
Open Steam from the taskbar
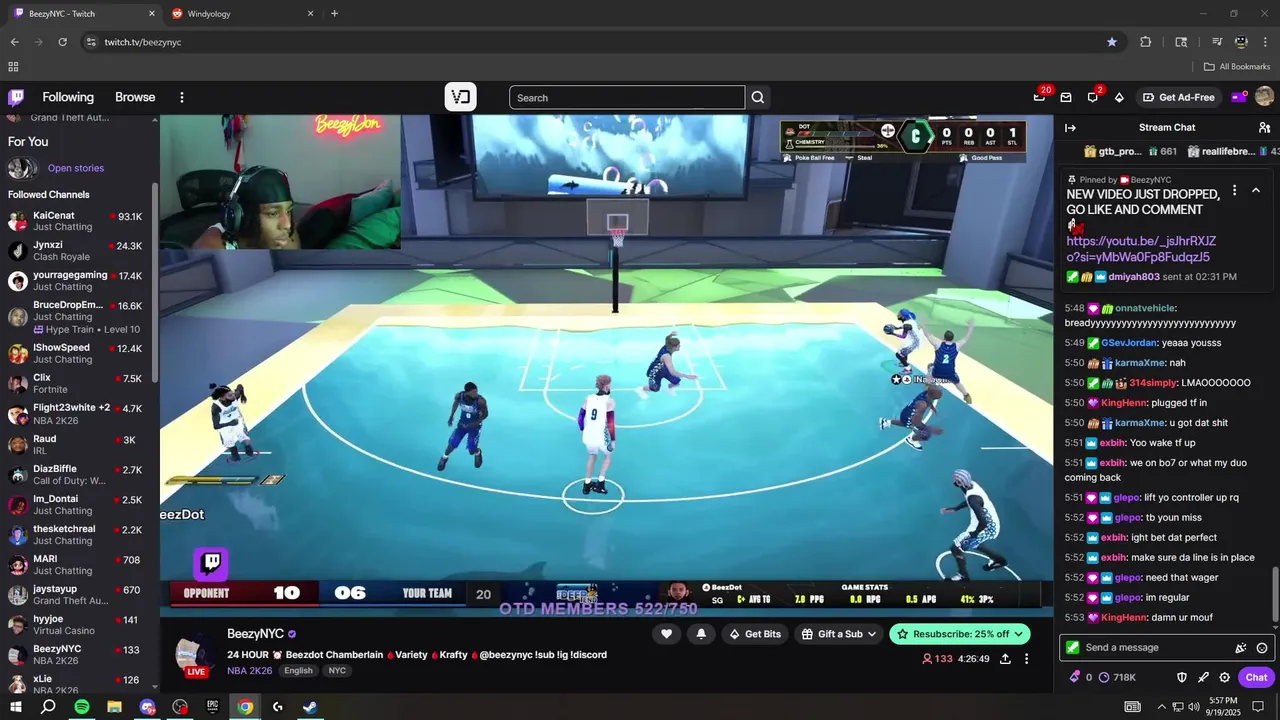pyautogui.click(x=310, y=707)
